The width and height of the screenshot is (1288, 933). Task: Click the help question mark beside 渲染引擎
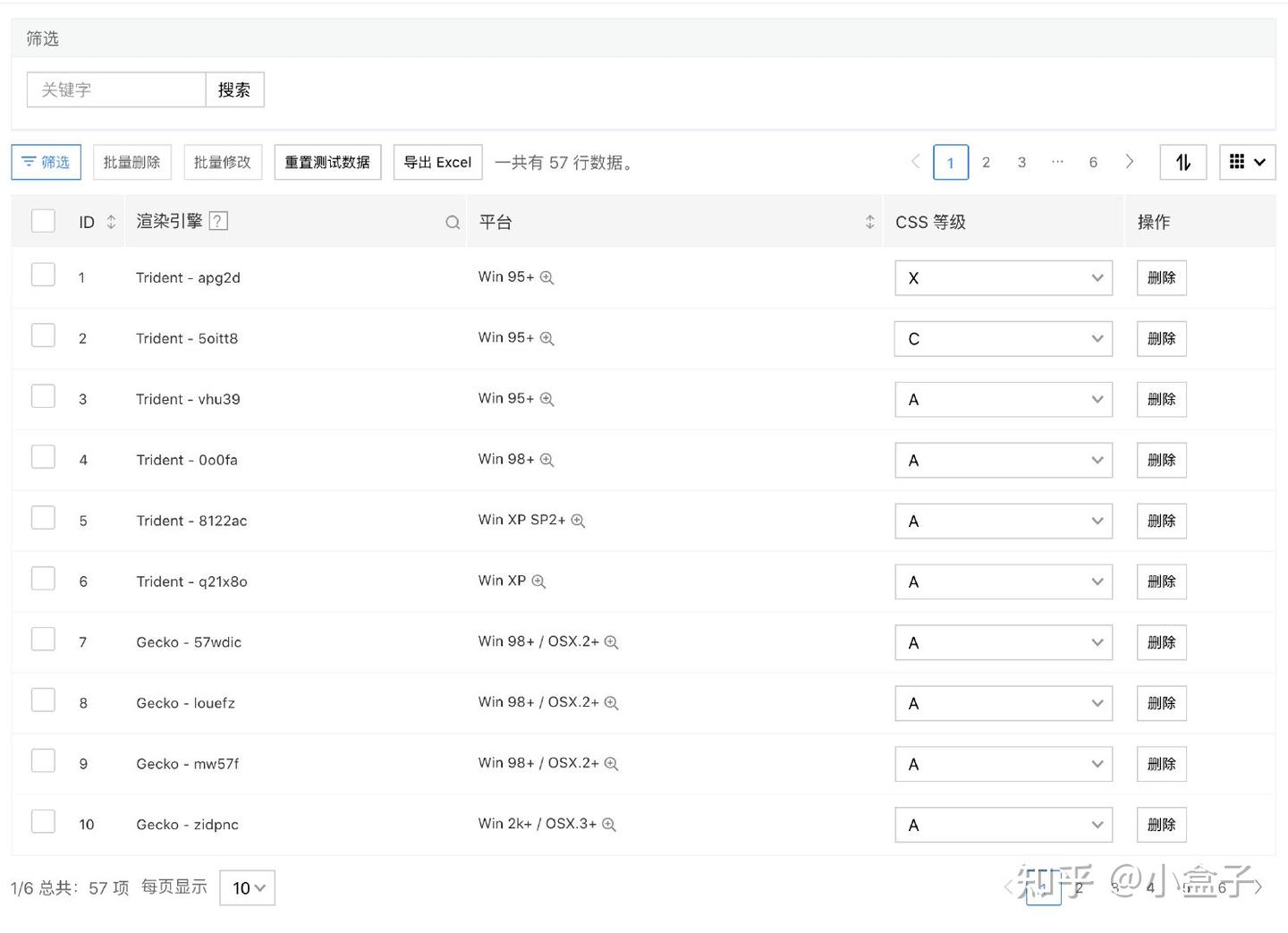tap(218, 221)
